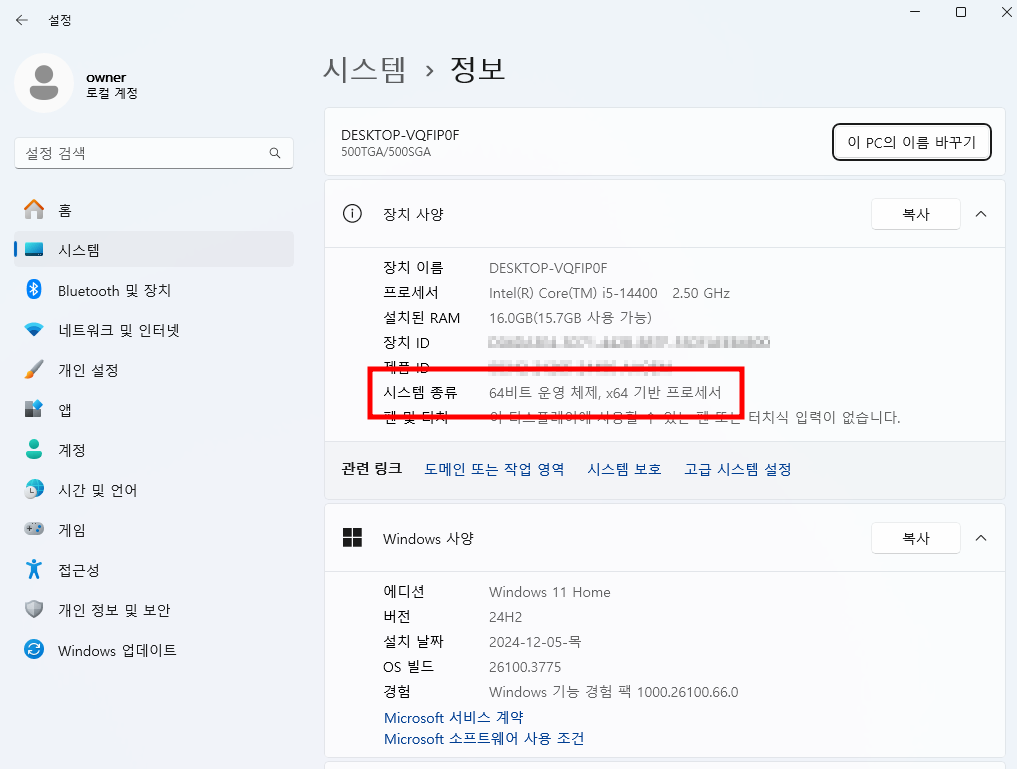Open 홈 in the sidebar
The image size is (1017, 769).
click(x=154, y=210)
